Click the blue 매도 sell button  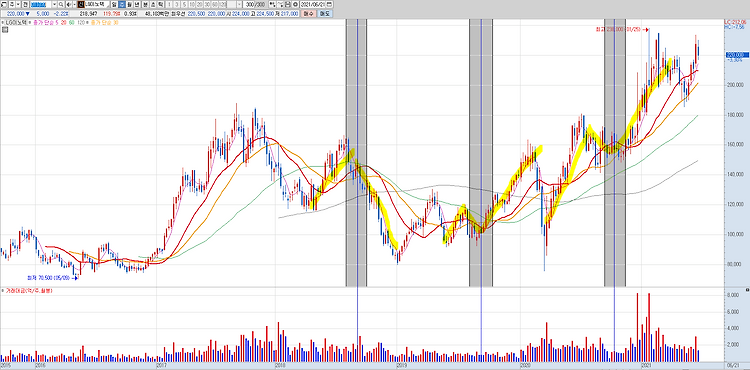[x=325, y=14]
